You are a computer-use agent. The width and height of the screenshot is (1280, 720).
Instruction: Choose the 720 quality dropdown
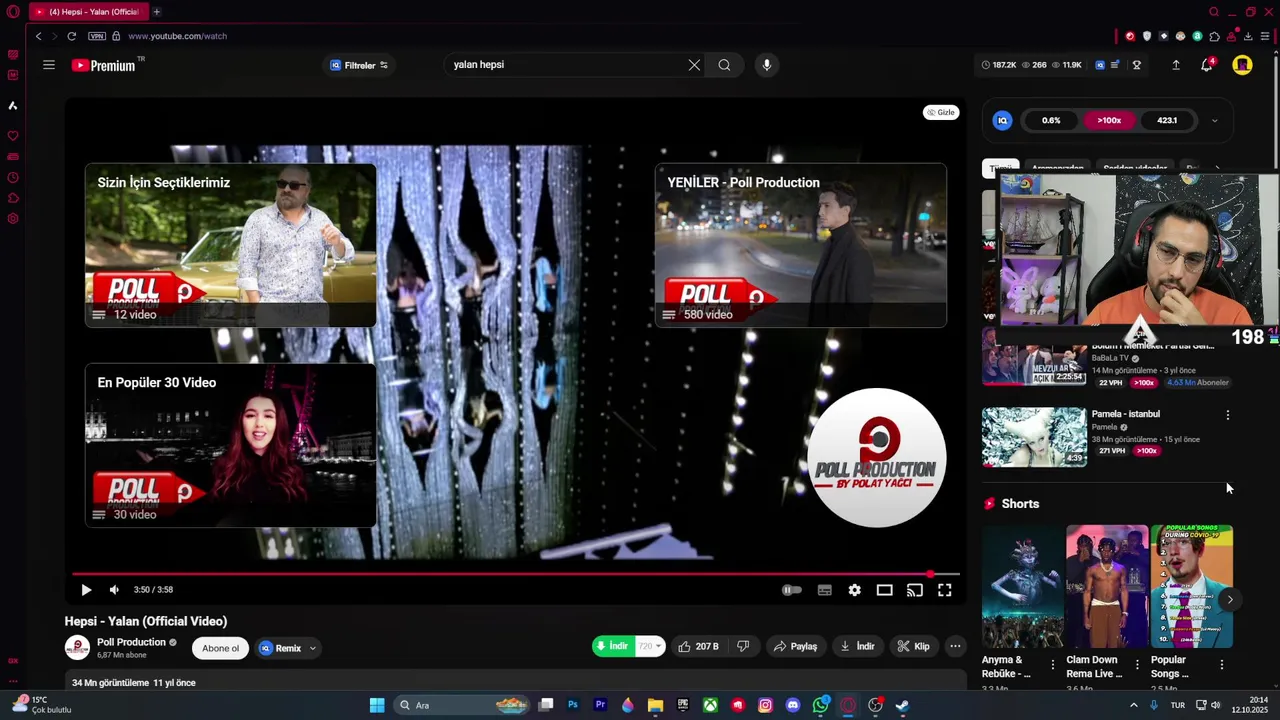tap(651, 646)
